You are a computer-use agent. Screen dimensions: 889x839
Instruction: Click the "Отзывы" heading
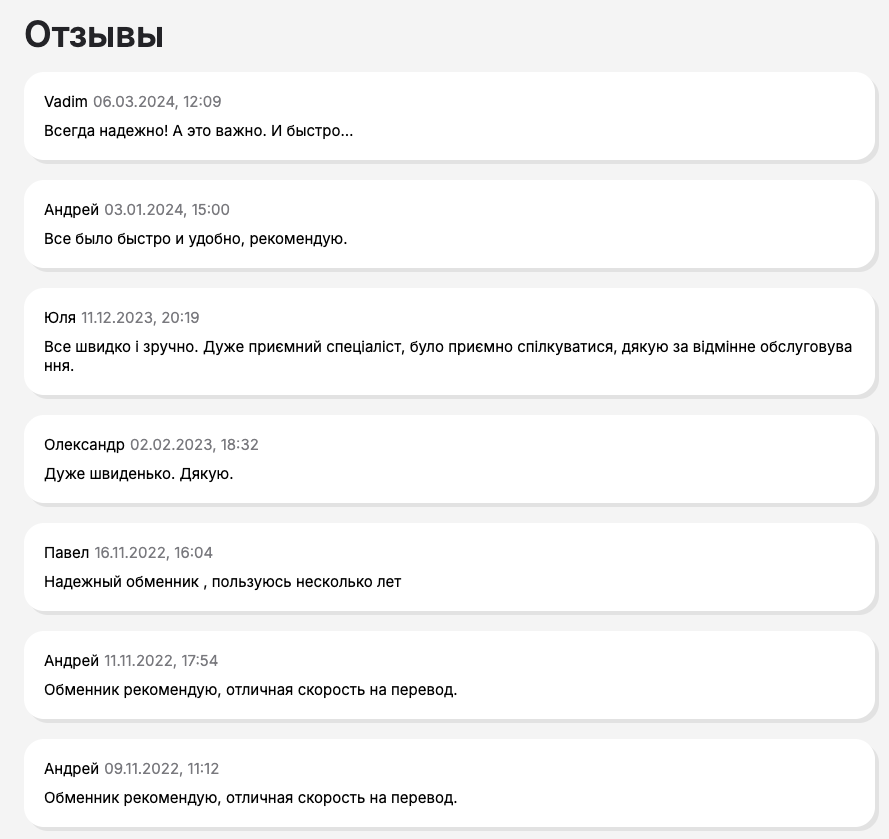point(94,34)
